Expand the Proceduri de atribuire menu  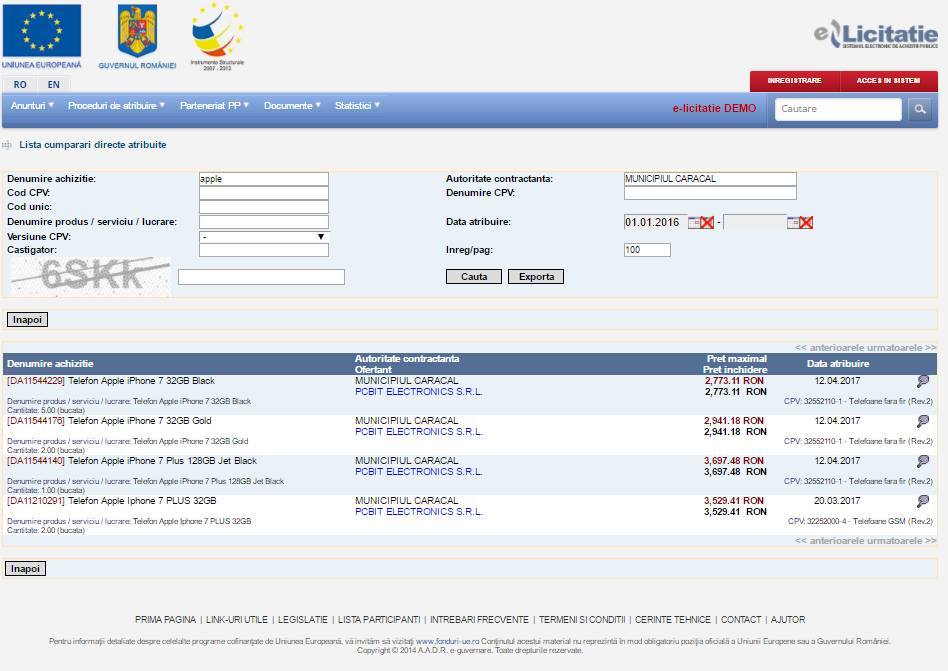tap(116, 106)
